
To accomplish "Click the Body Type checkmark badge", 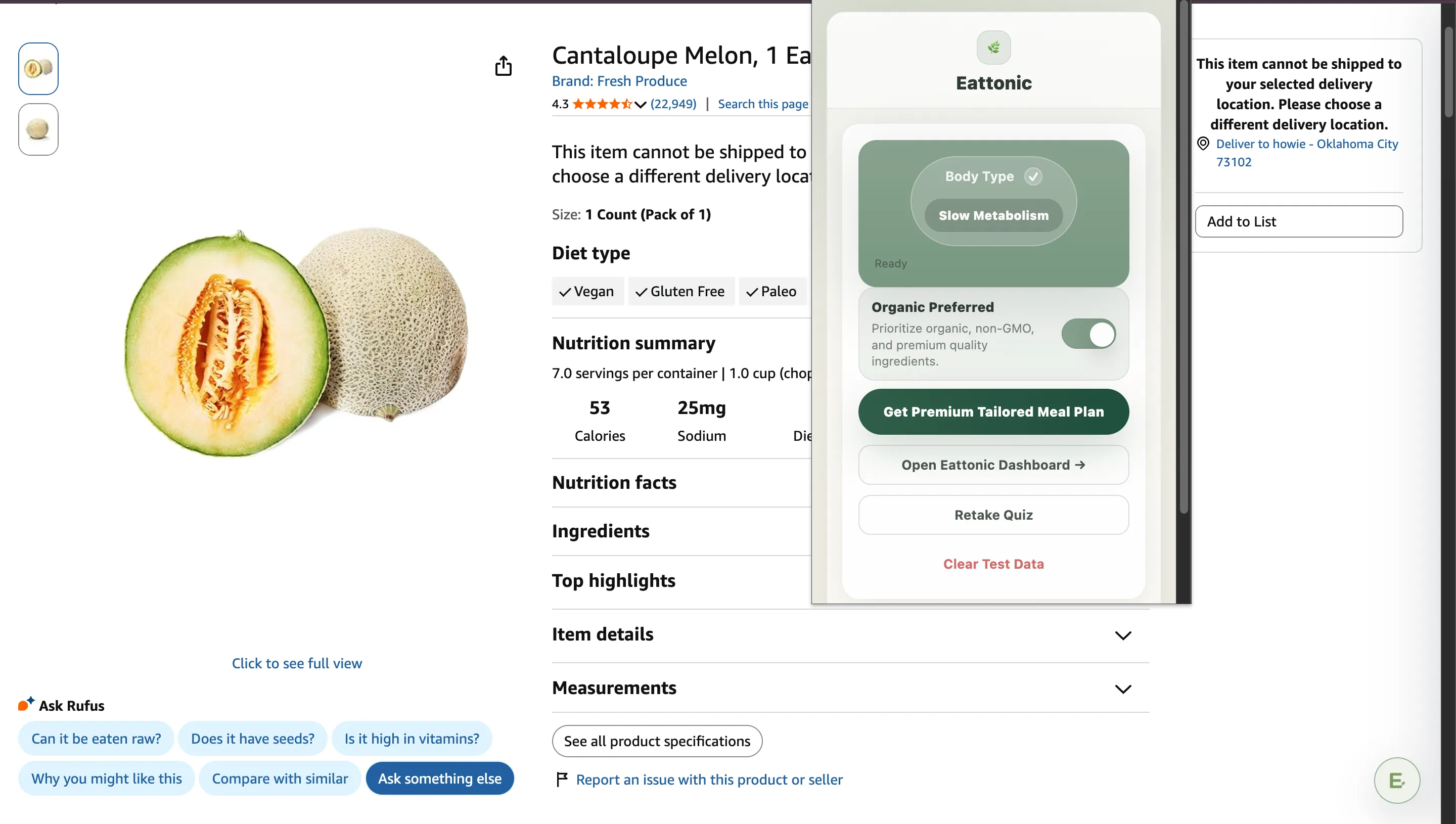I will click(x=1034, y=176).
